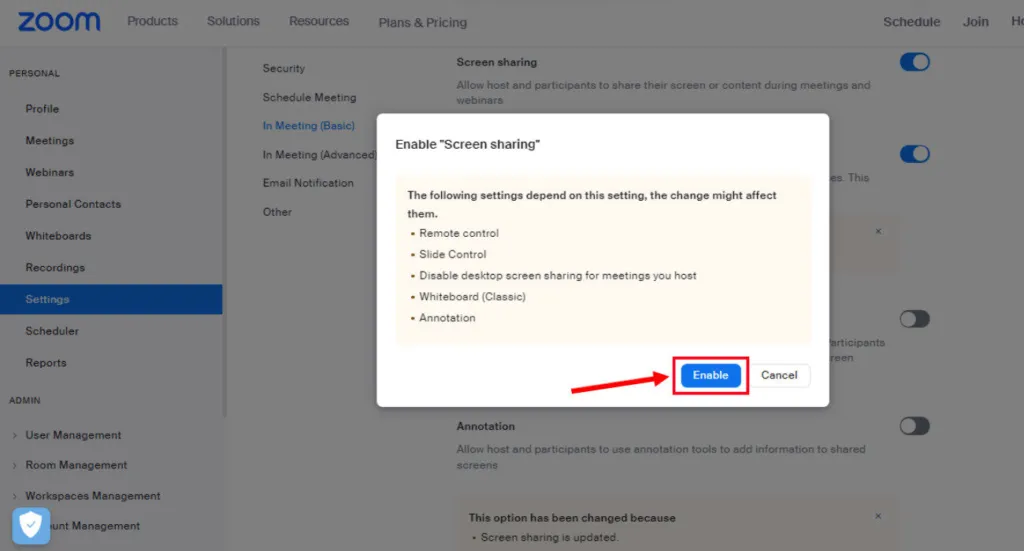Click the dialog title Enable "Screen sharing"
Image resolution: width=1024 pixels, height=551 pixels.
468,144
